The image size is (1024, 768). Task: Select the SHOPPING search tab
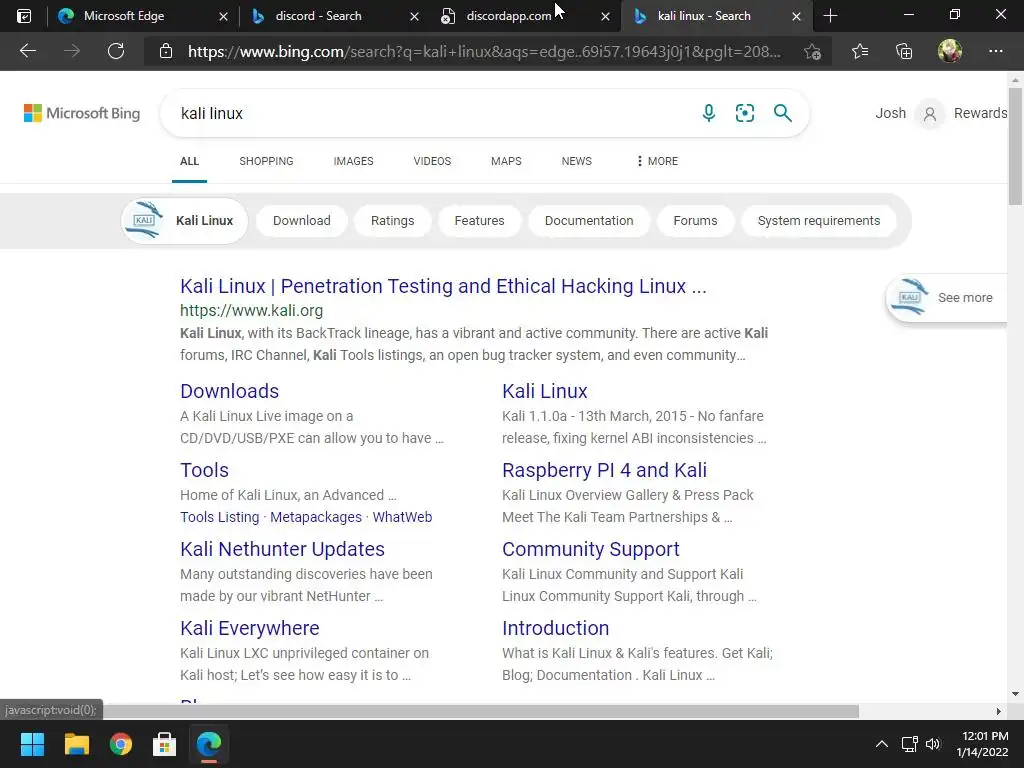(x=266, y=161)
